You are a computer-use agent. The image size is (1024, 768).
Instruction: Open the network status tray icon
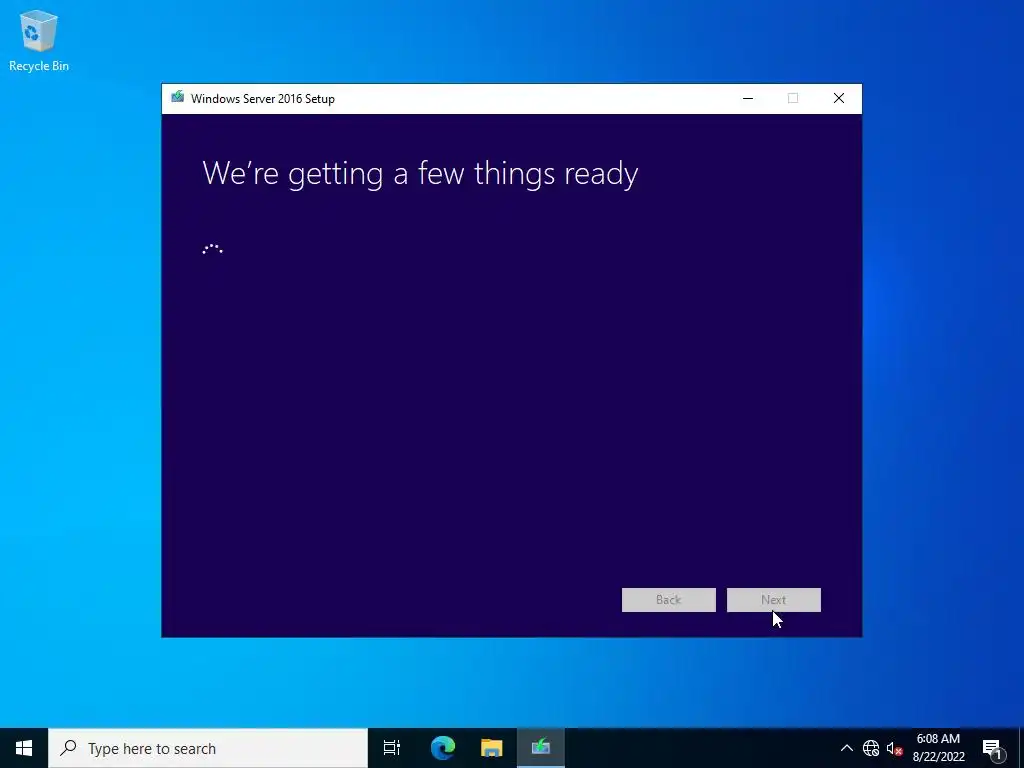[871, 748]
